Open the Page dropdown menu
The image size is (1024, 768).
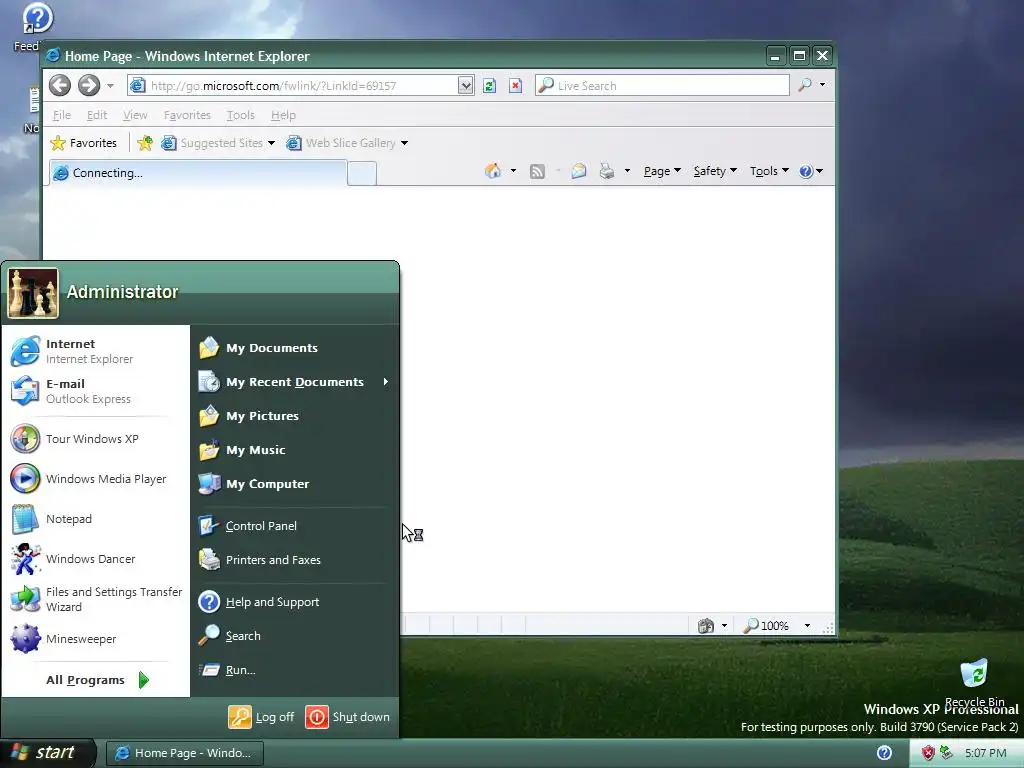point(662,171)
